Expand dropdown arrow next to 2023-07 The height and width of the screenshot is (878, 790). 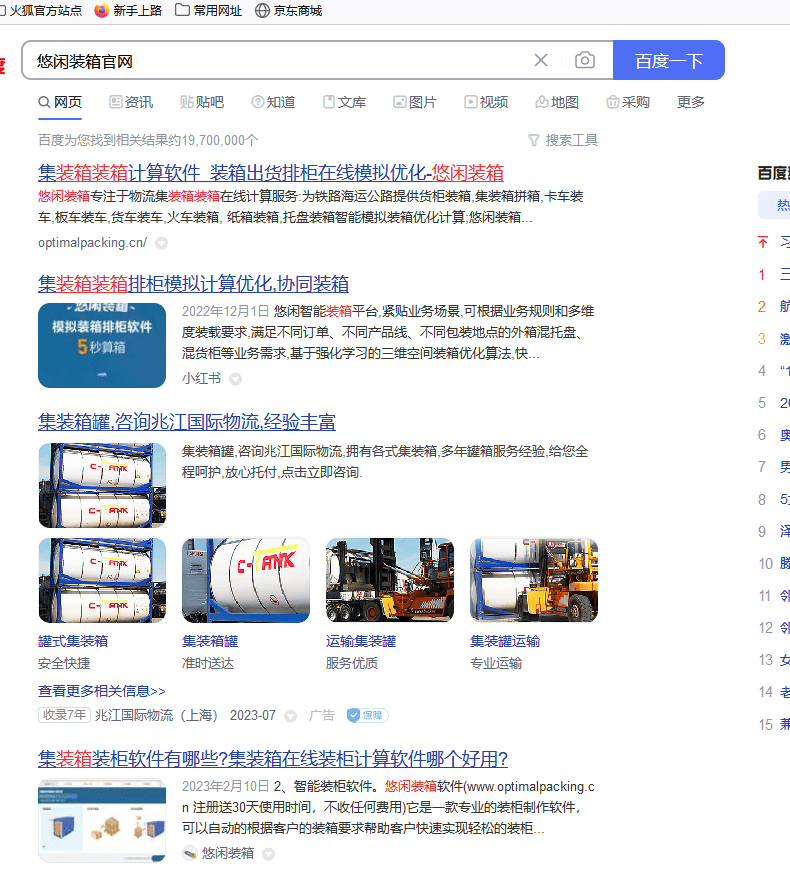(290, 716)
